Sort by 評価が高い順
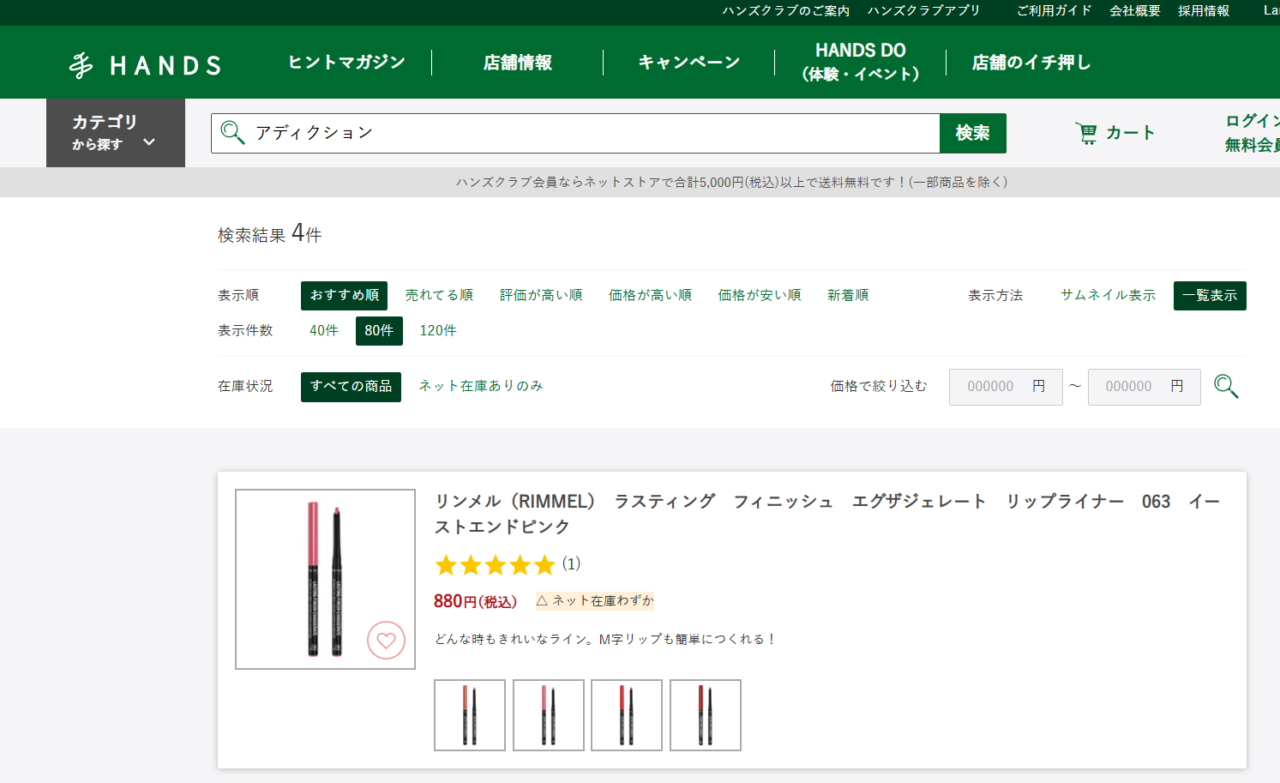 (x=541, y=296)
